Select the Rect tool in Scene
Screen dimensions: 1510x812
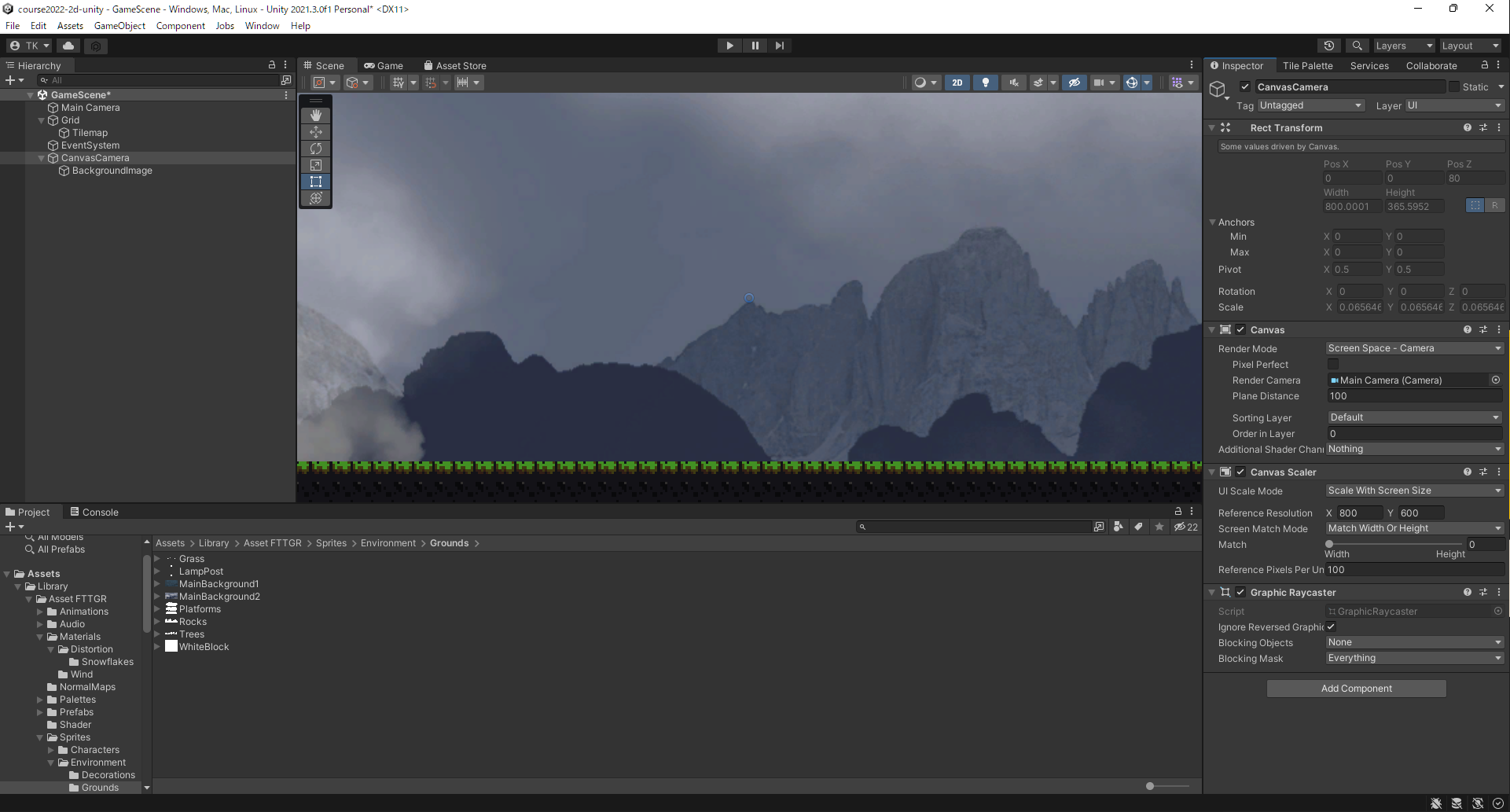[x=316, y=182]
